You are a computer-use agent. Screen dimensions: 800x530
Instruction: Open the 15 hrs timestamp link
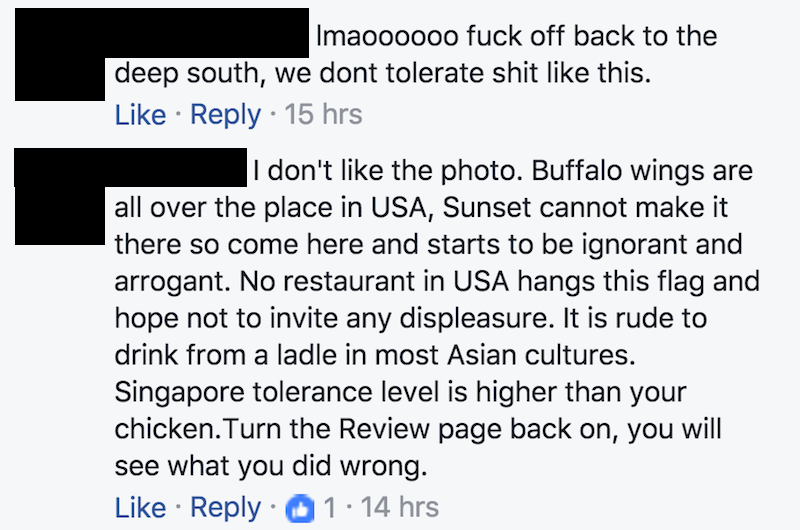point(323,114)
